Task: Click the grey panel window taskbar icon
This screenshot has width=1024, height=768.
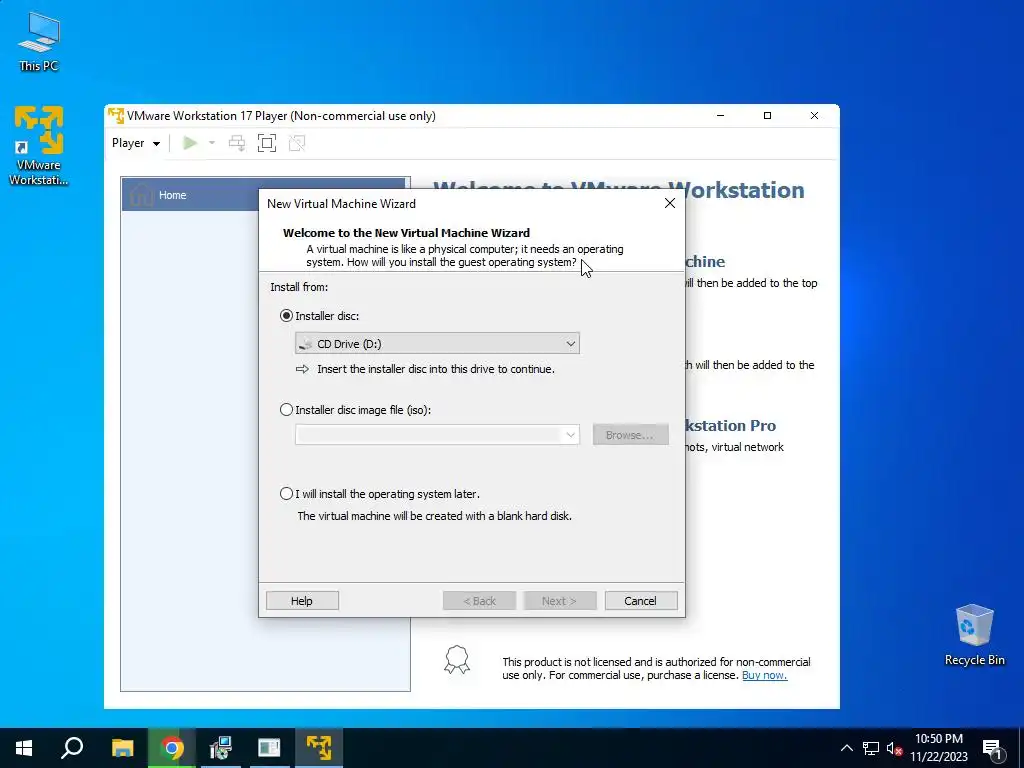Action: (x=269, y=748)
